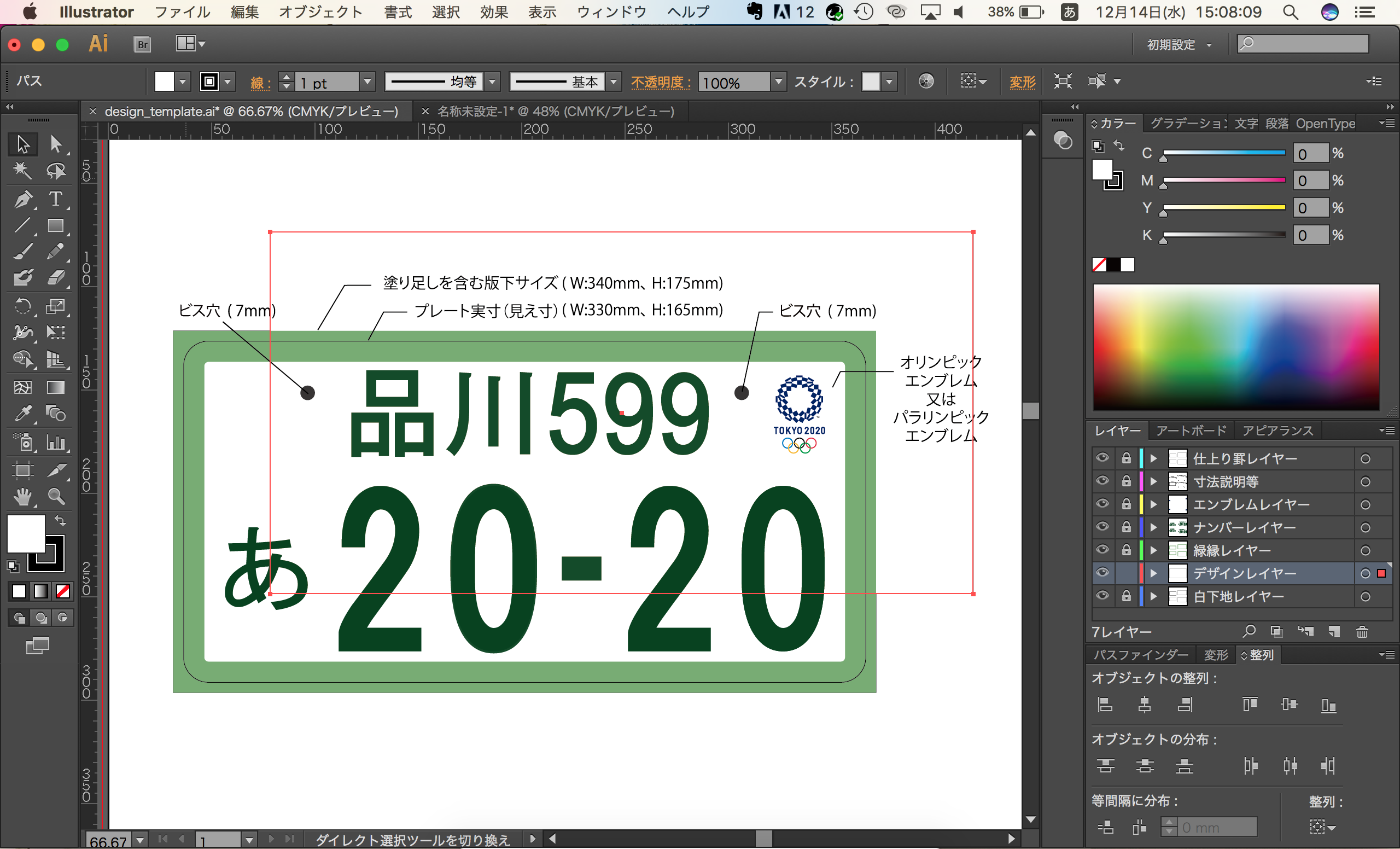Image resolution: width=1400 pixels, height=849 pixels.
Task: Unlock the 仕上り罫レイヤー layer
Action: pos(1126,458)
